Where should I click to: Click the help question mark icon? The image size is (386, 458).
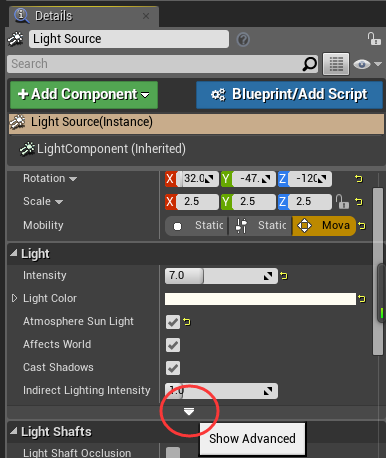[243, 40]
